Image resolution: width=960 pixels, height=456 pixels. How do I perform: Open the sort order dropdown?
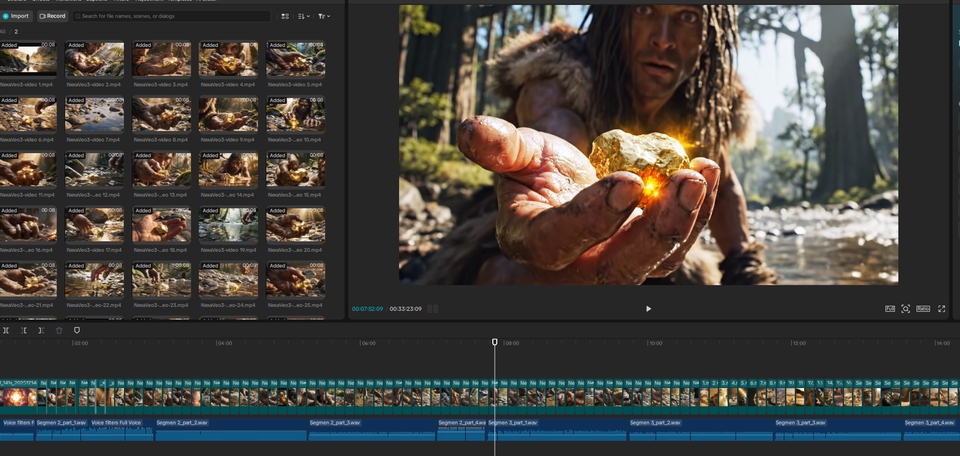coord(304,16)
